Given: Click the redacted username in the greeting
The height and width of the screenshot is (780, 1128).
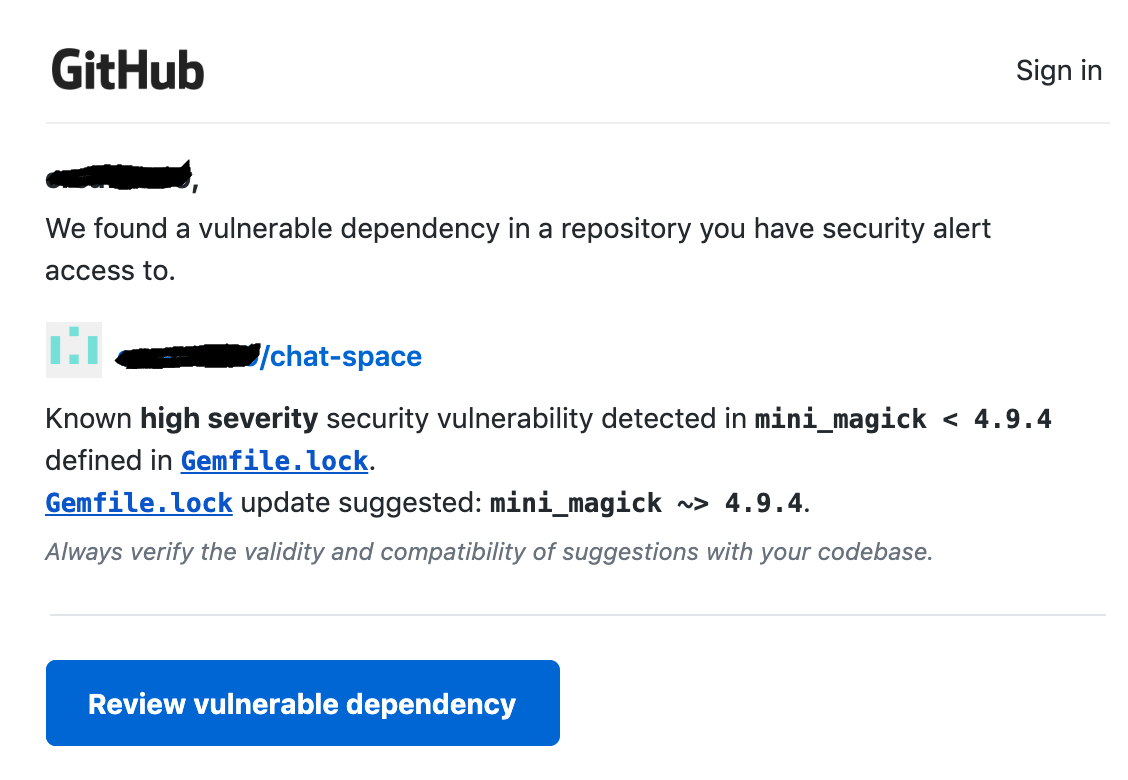Looking at the screenshot, I should click(x=118, y=178).
